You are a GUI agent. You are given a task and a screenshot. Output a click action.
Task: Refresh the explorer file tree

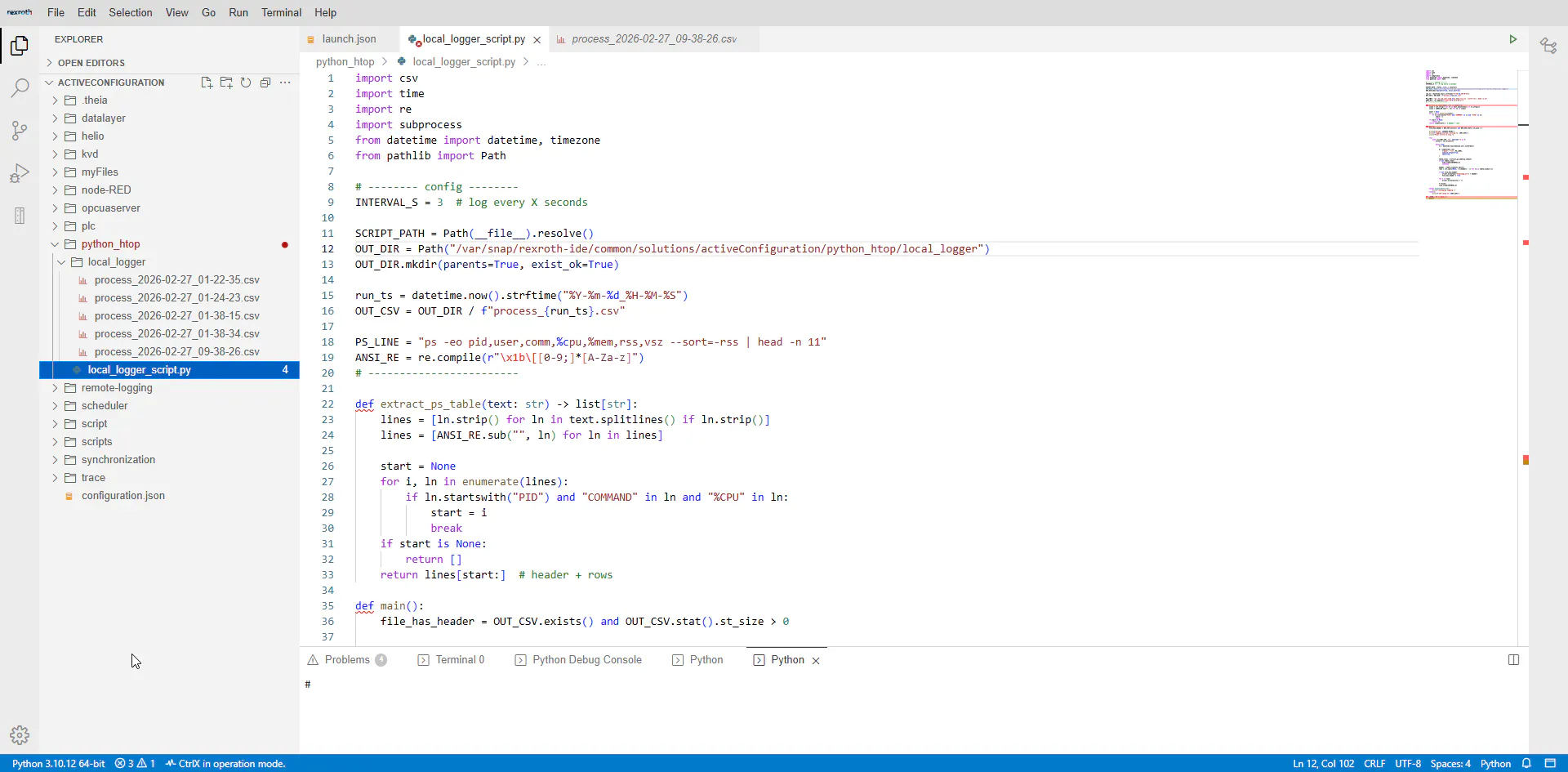246,83
